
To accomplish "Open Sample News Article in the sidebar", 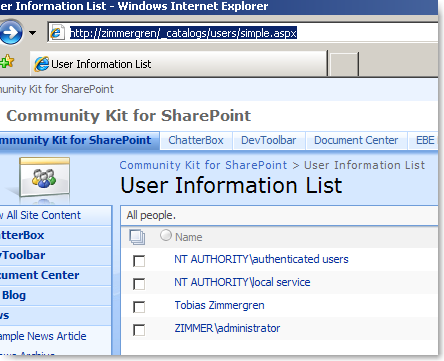I will (43, 336).
